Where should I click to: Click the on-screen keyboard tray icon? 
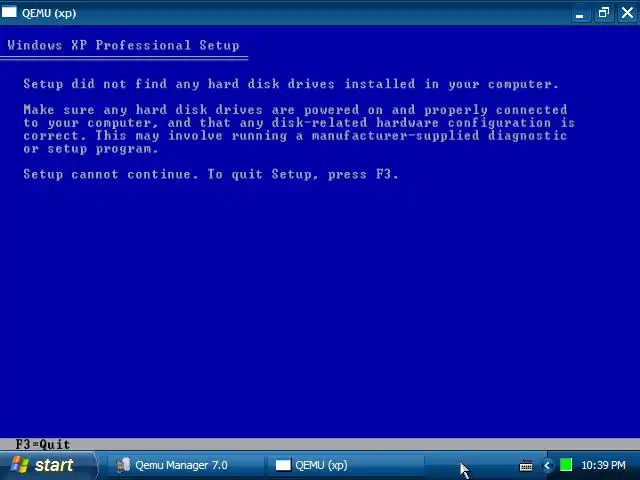click(x=526, y=465)
